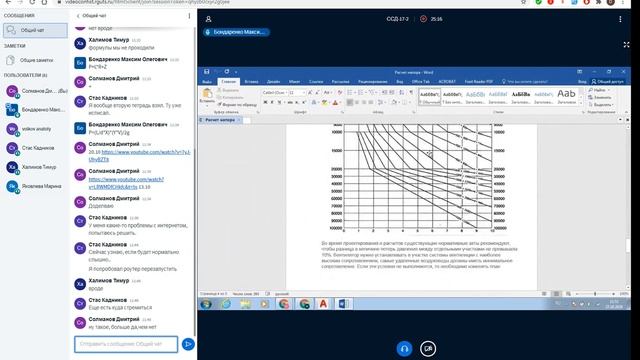Open the Файл tab in Word
Screen dimensions: 640x360
point(207,82)
